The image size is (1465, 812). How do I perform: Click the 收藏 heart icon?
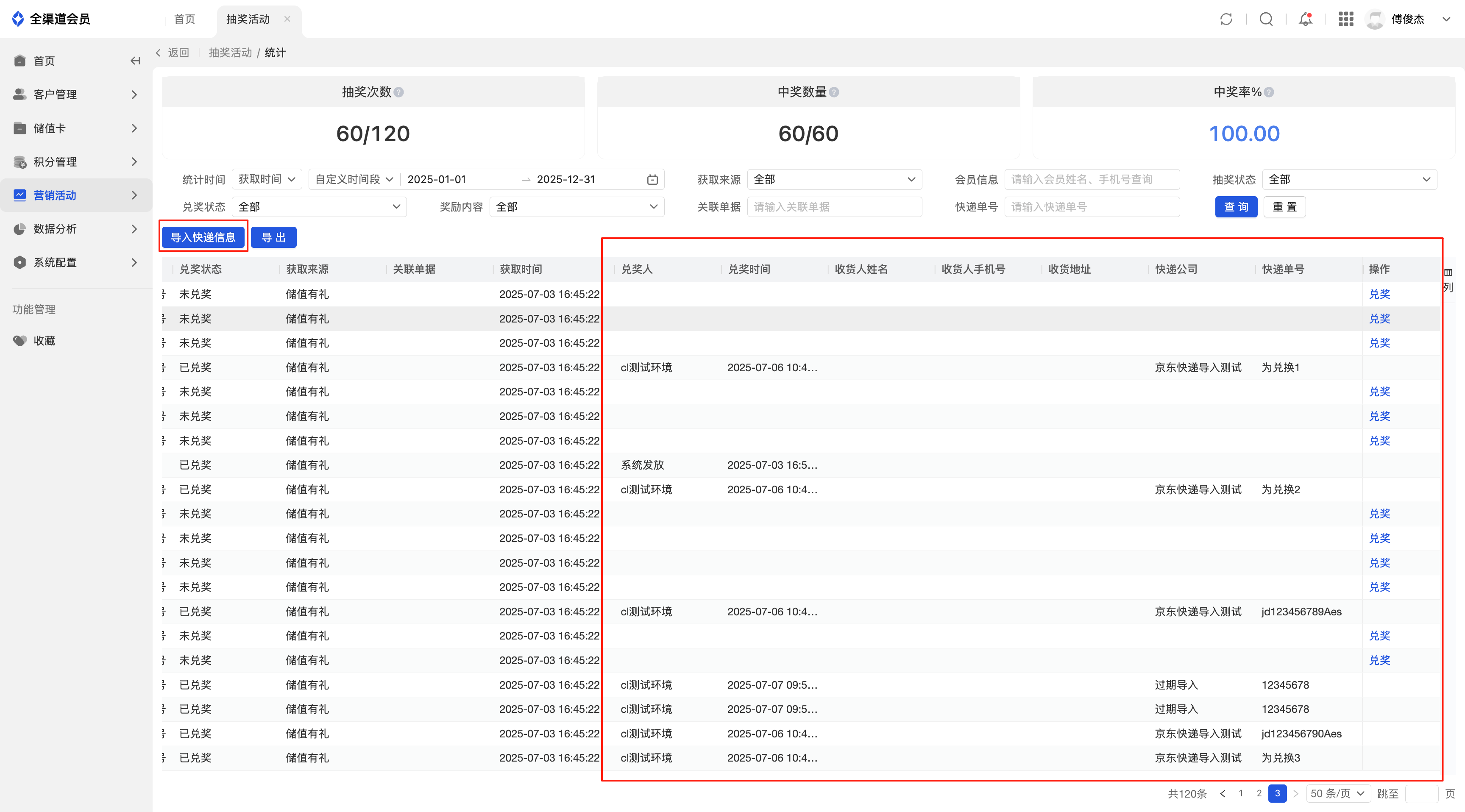20,341
